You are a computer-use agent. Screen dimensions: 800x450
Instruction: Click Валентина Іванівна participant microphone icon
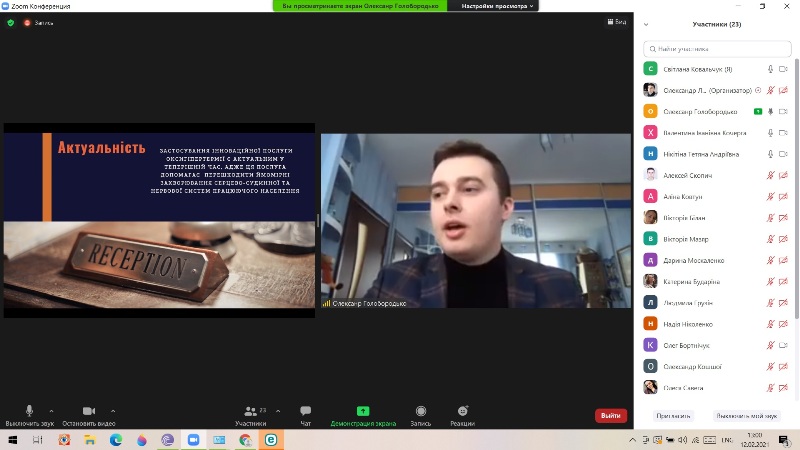[770, 133]
